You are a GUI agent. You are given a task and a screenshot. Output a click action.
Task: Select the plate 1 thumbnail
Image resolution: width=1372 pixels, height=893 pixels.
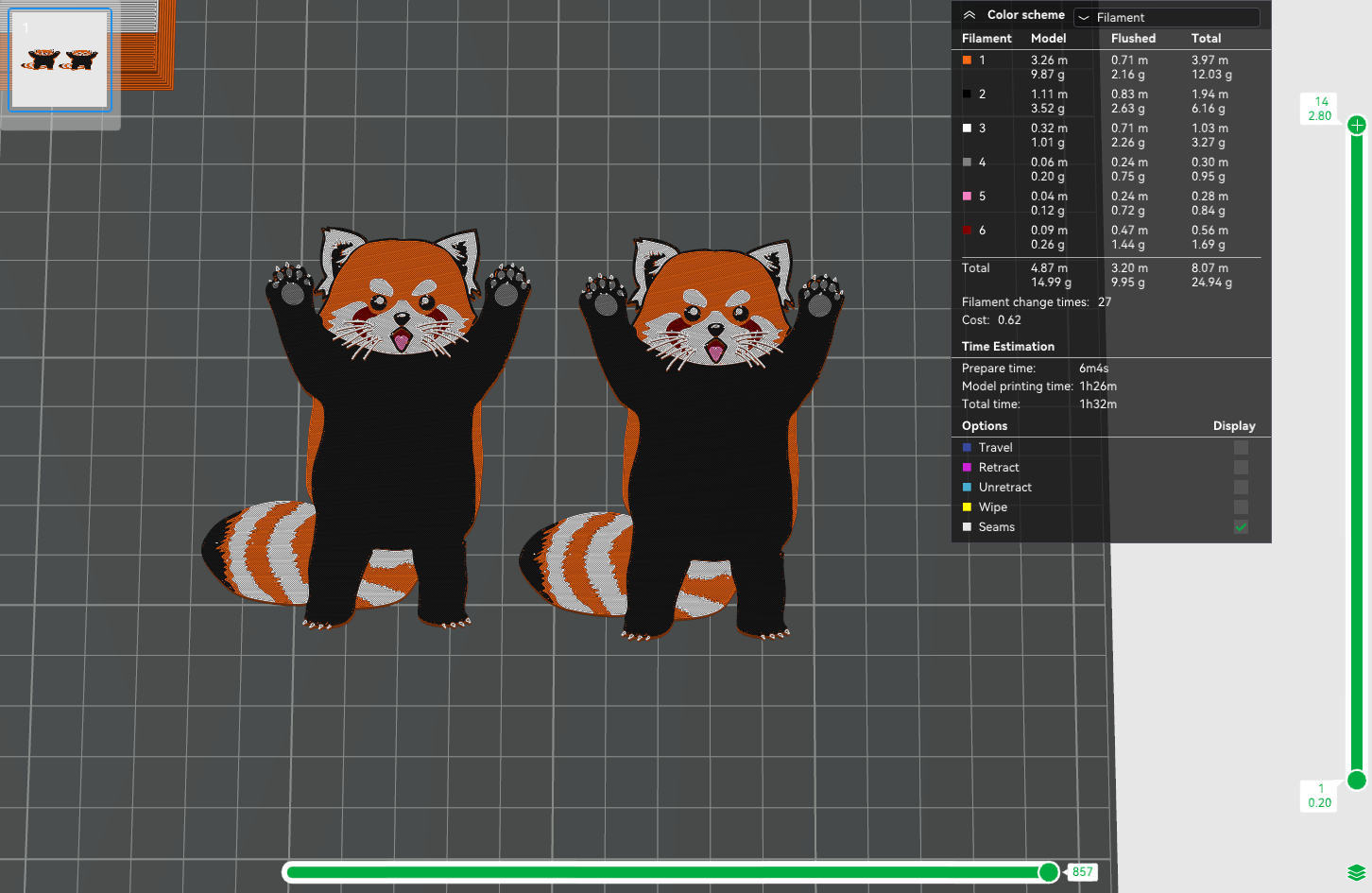60,59
